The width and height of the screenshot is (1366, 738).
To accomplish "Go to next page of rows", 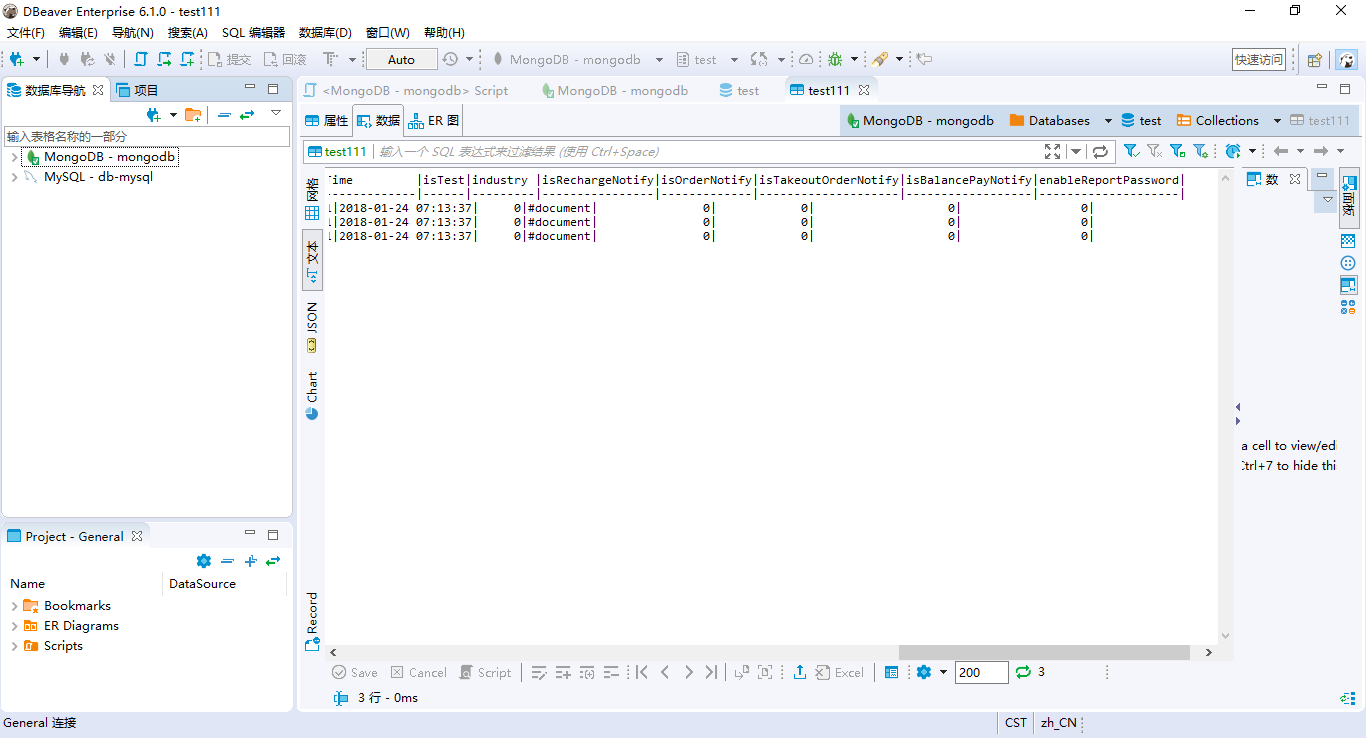I will [689, 673].
